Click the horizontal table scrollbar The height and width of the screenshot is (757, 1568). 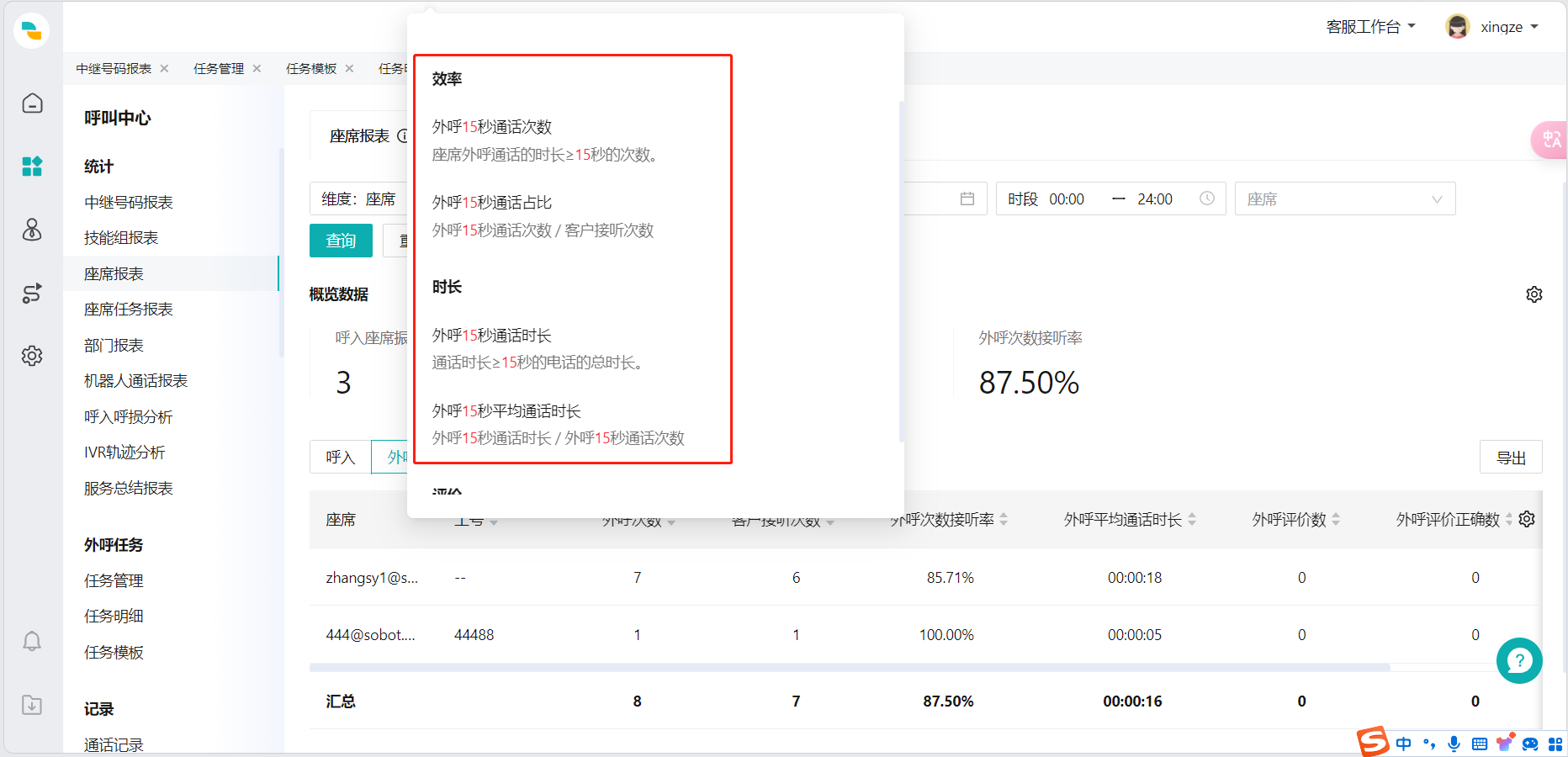pos(850,667)
